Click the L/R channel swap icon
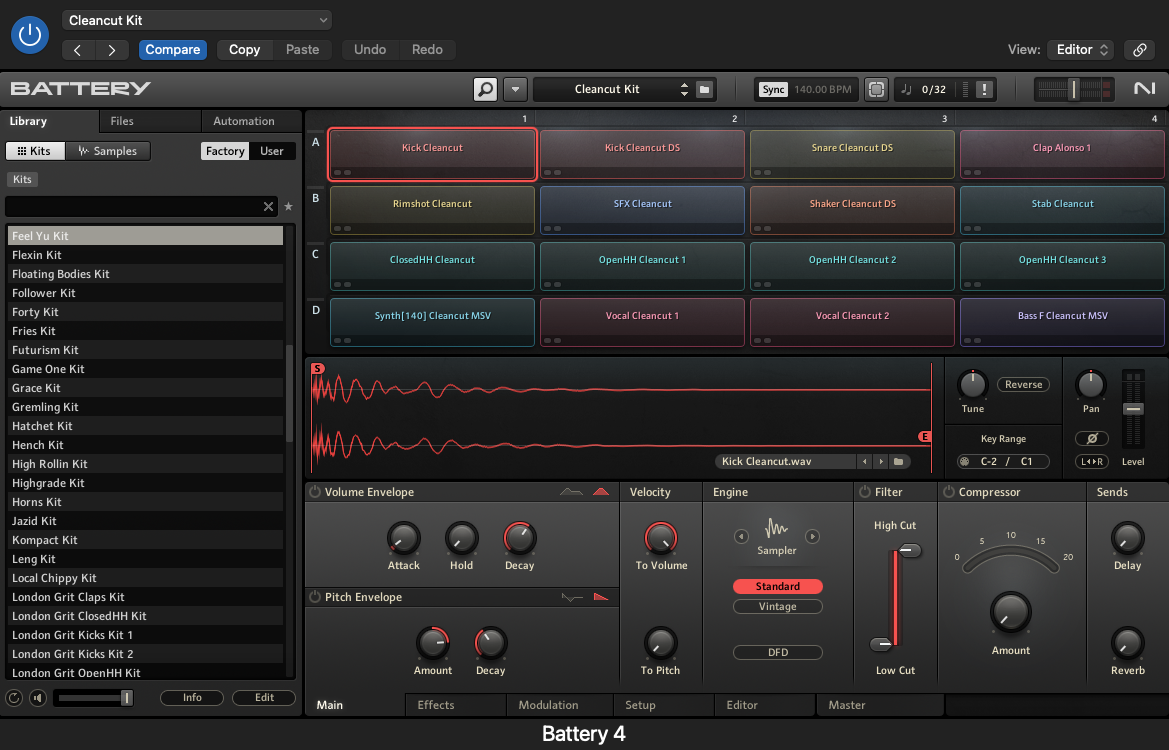The image size is (1169, 750). click(x=1091, y=462)
